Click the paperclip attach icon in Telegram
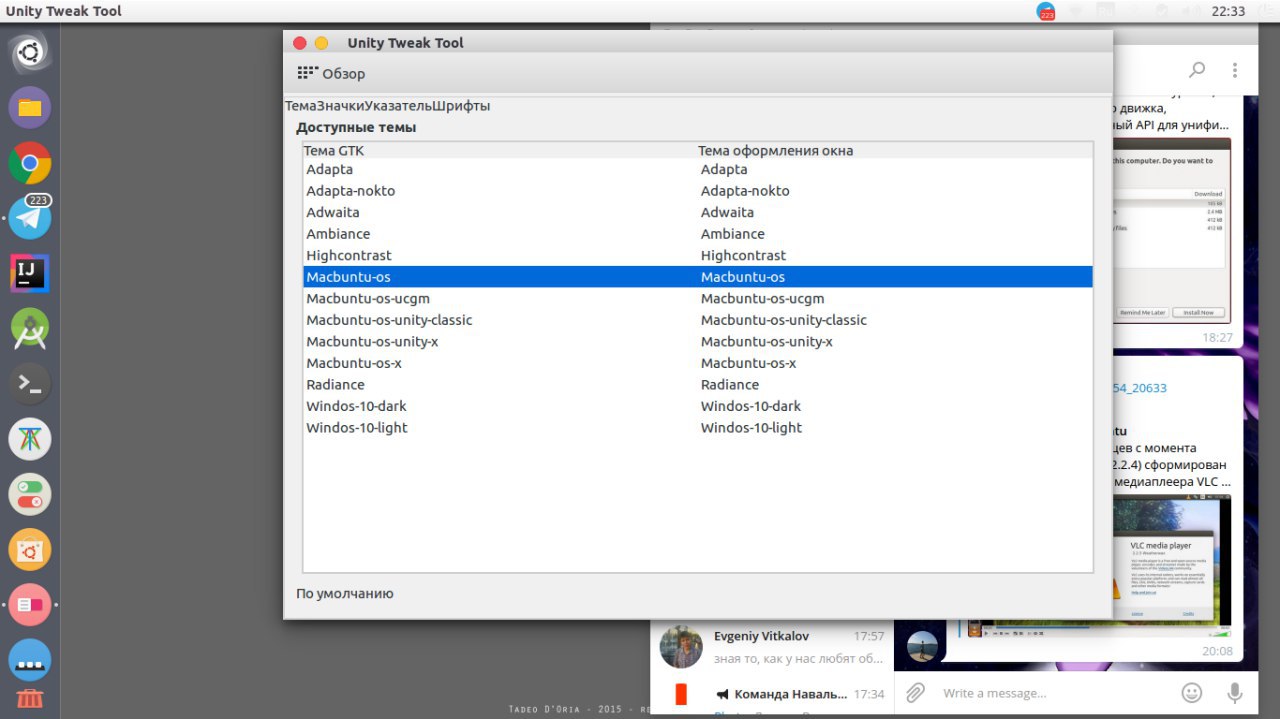 pyautogui.click(x=915, y=692)
